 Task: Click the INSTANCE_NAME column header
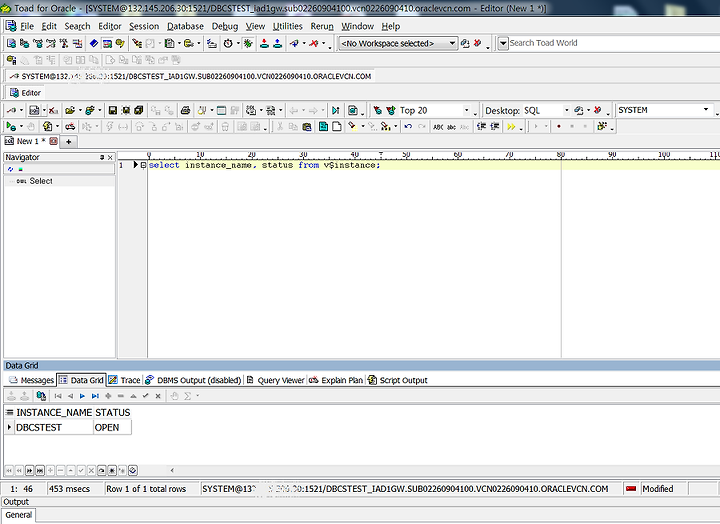click(54, 412)
